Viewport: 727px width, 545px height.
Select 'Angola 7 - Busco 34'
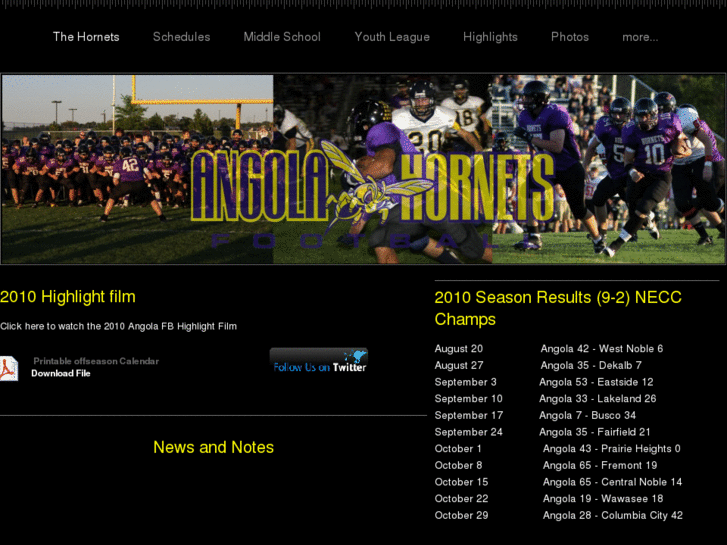coord(587,415)
